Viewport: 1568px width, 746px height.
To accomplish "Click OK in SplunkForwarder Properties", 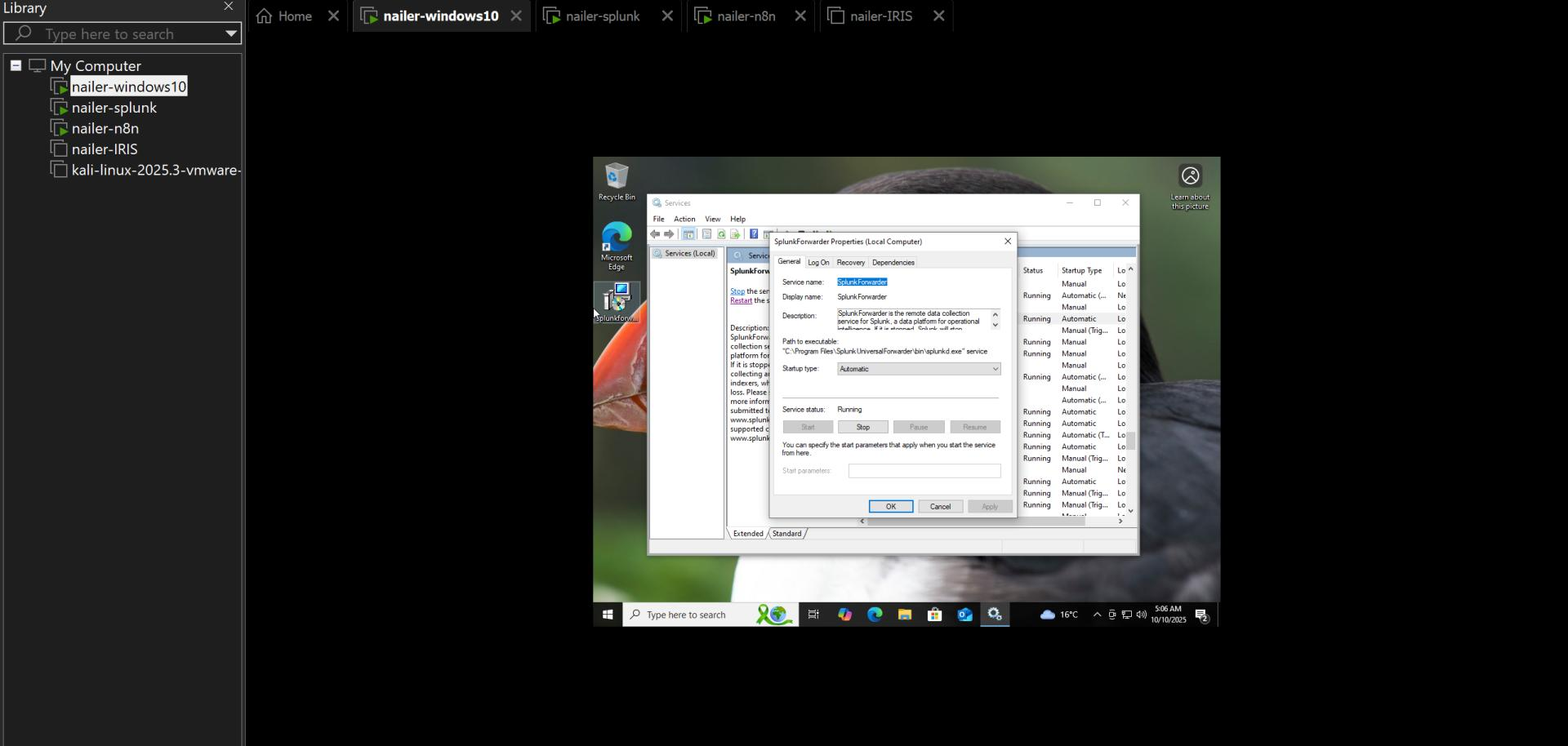I will (x=891, y=507).
